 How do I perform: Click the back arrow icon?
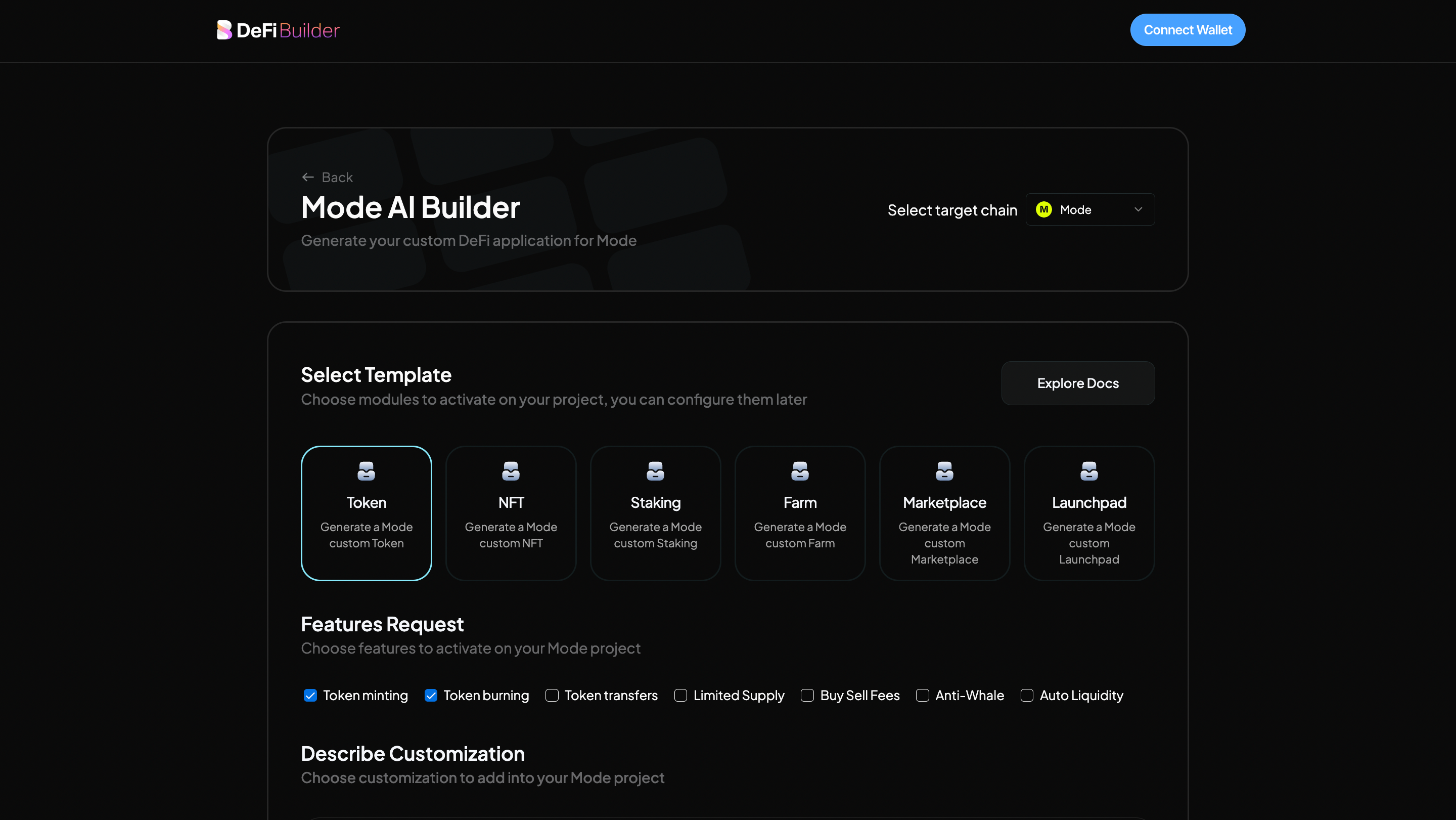(307, 178)
